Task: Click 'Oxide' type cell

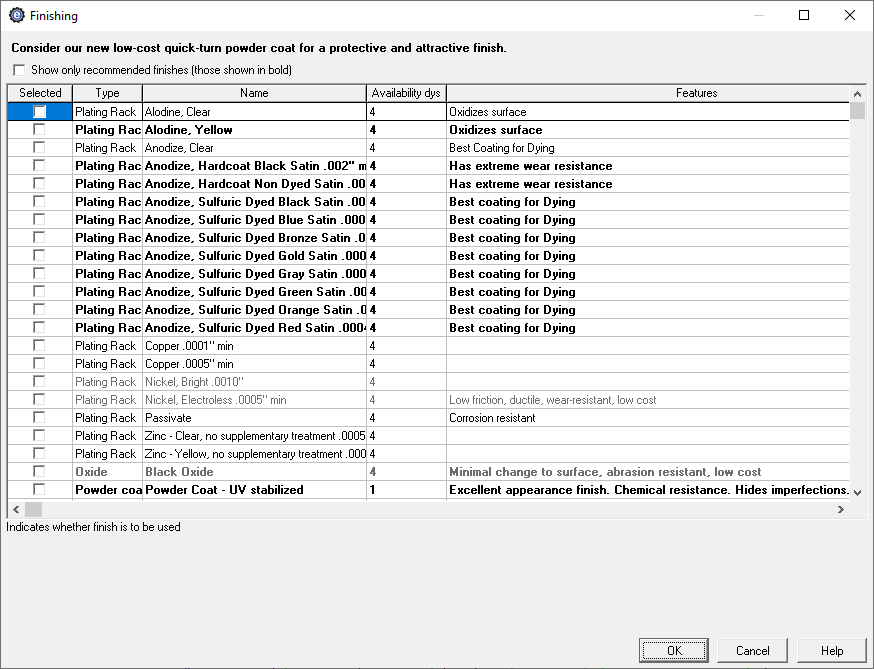Action: point(108,472)
